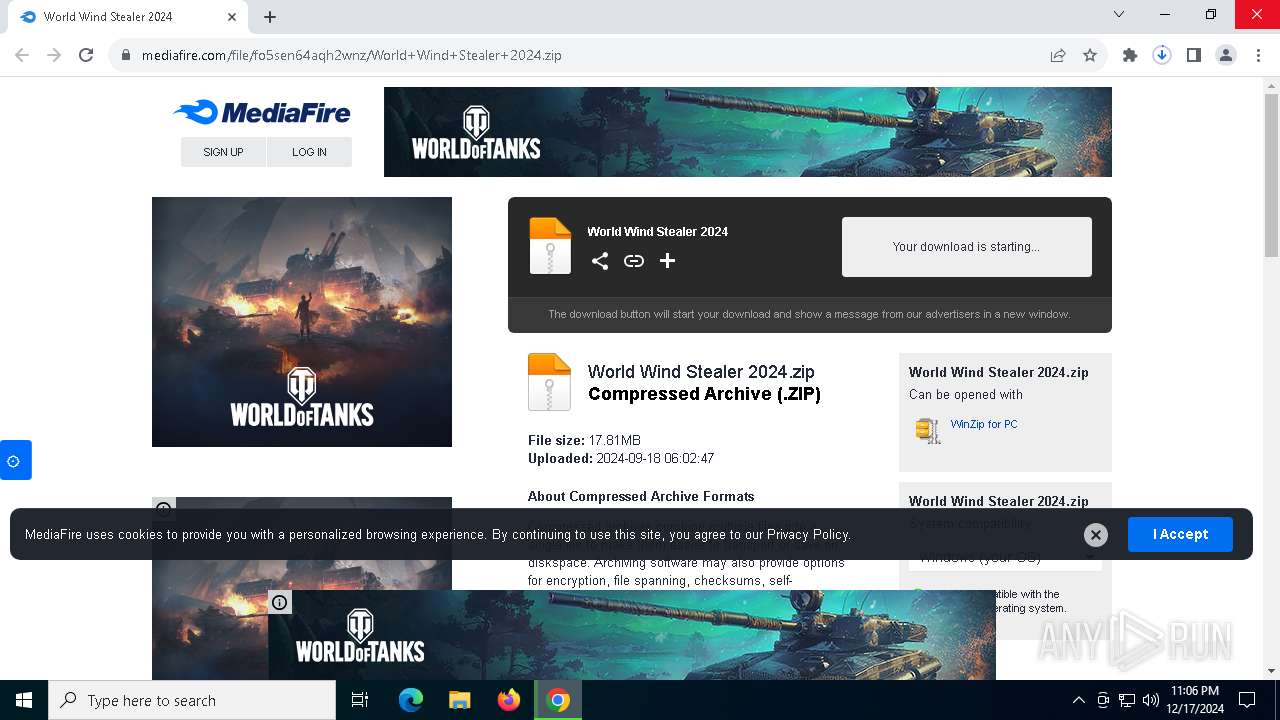Launch Firefox from taskbar
1280x720 pixels.
509,700
